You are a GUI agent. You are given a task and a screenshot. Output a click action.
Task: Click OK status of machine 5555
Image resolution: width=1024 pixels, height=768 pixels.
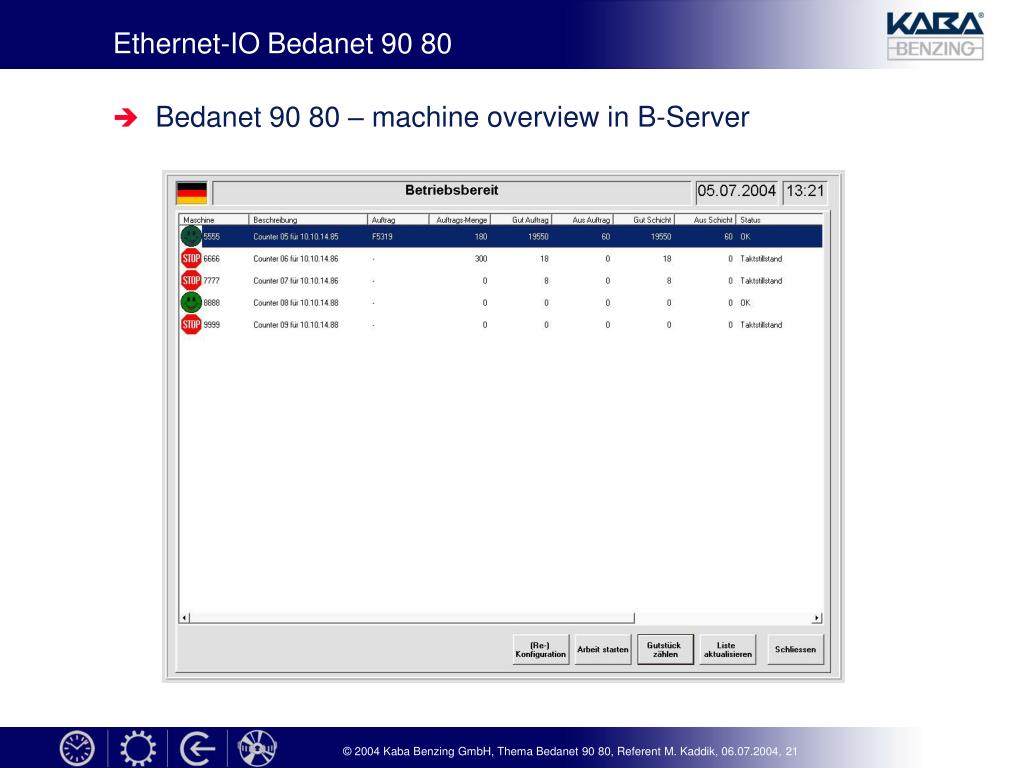(x=745, y=237)
